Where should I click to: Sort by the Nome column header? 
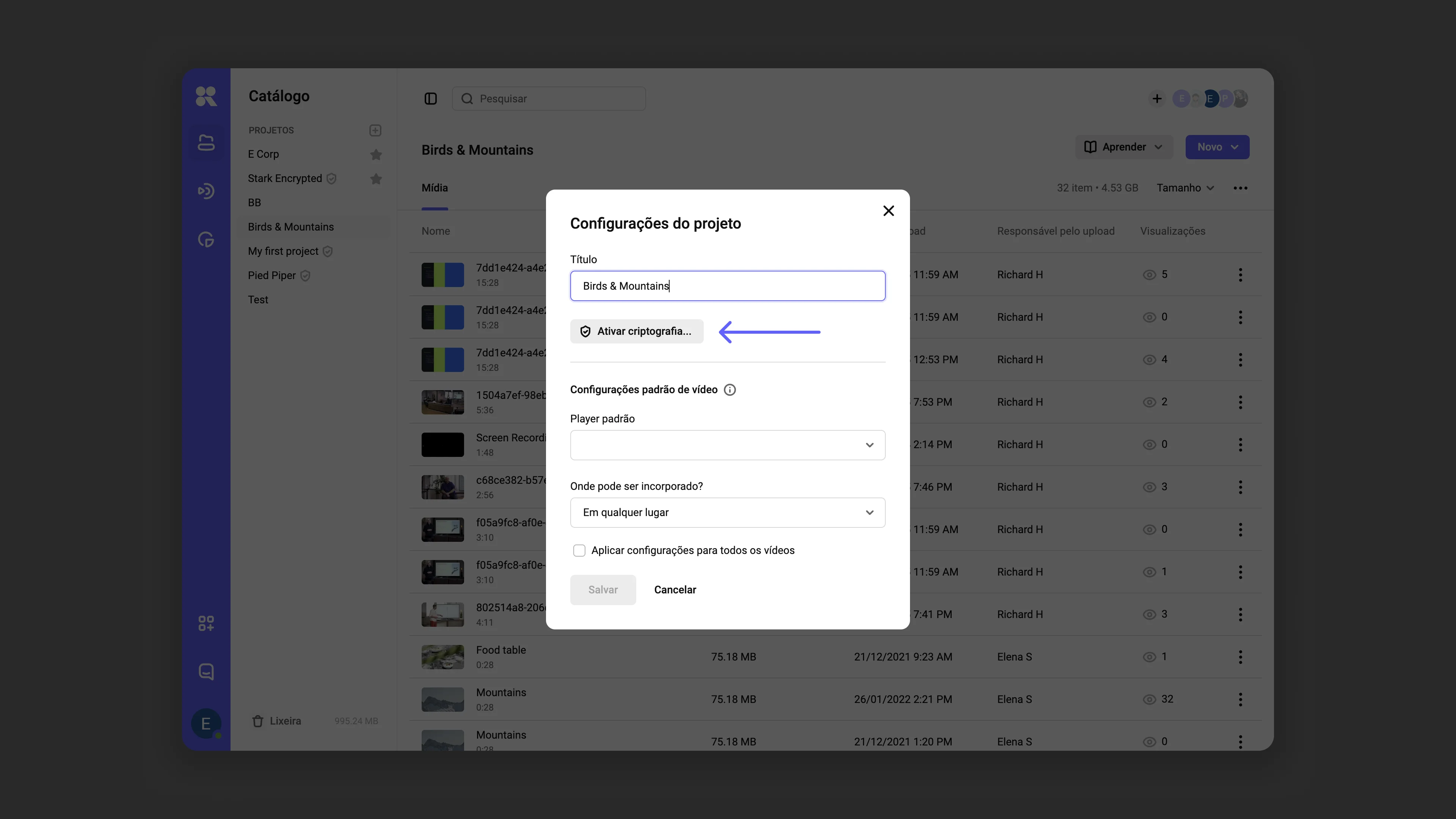tap(436, 231)
